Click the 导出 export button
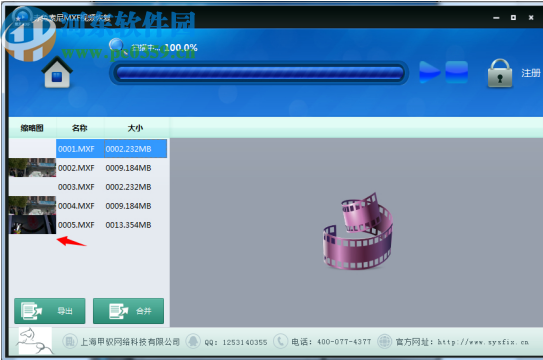 (x=50, y=311)
